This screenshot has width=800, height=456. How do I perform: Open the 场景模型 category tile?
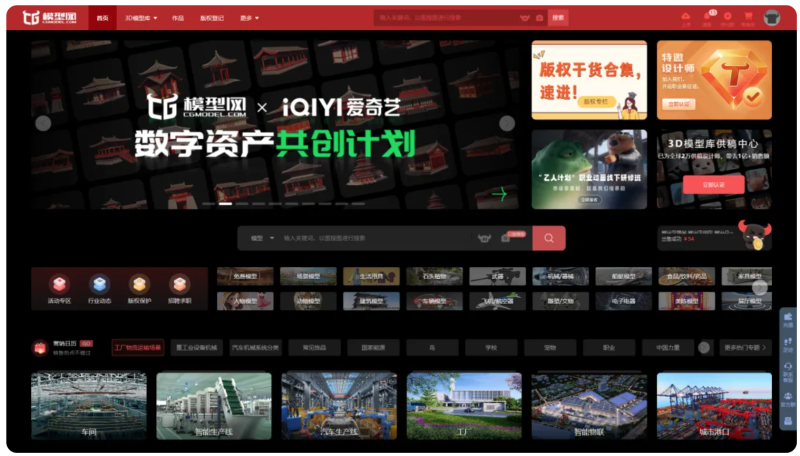click(x=308, y=276)
